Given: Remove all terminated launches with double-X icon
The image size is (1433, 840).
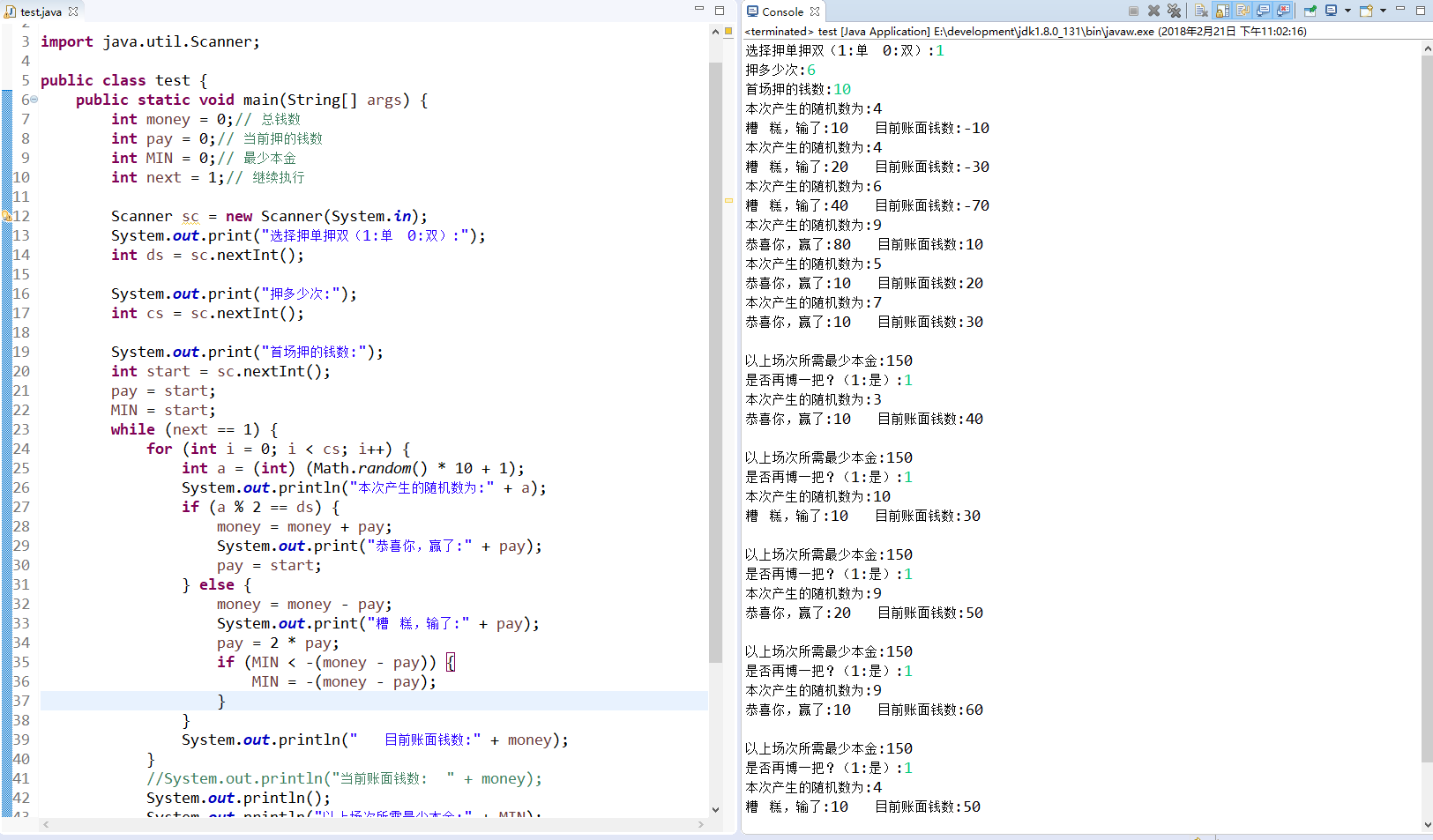Looking at the screenshot, I should tap(1174, 11).
